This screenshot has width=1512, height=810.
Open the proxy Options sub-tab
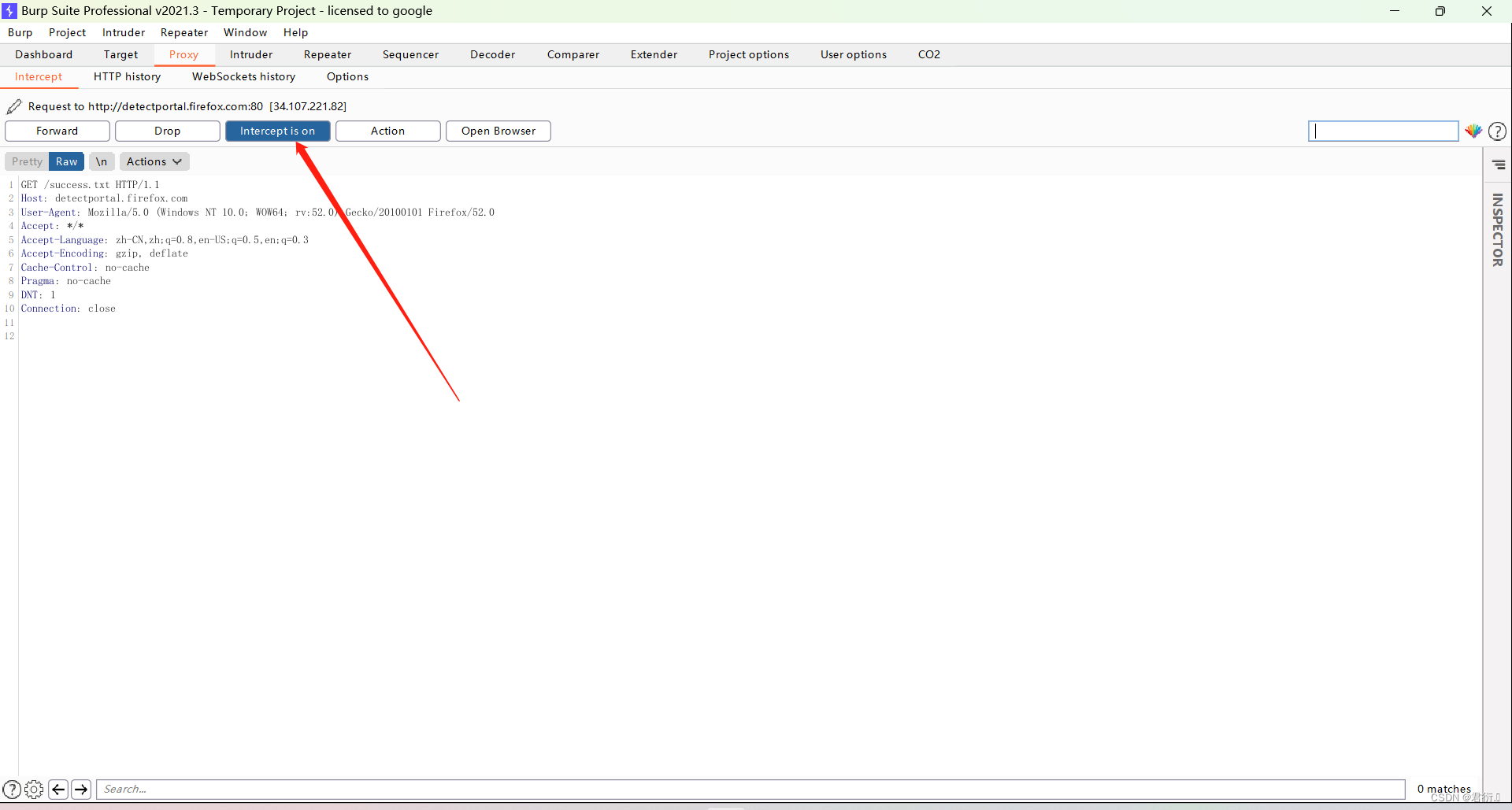coord(348,76)
